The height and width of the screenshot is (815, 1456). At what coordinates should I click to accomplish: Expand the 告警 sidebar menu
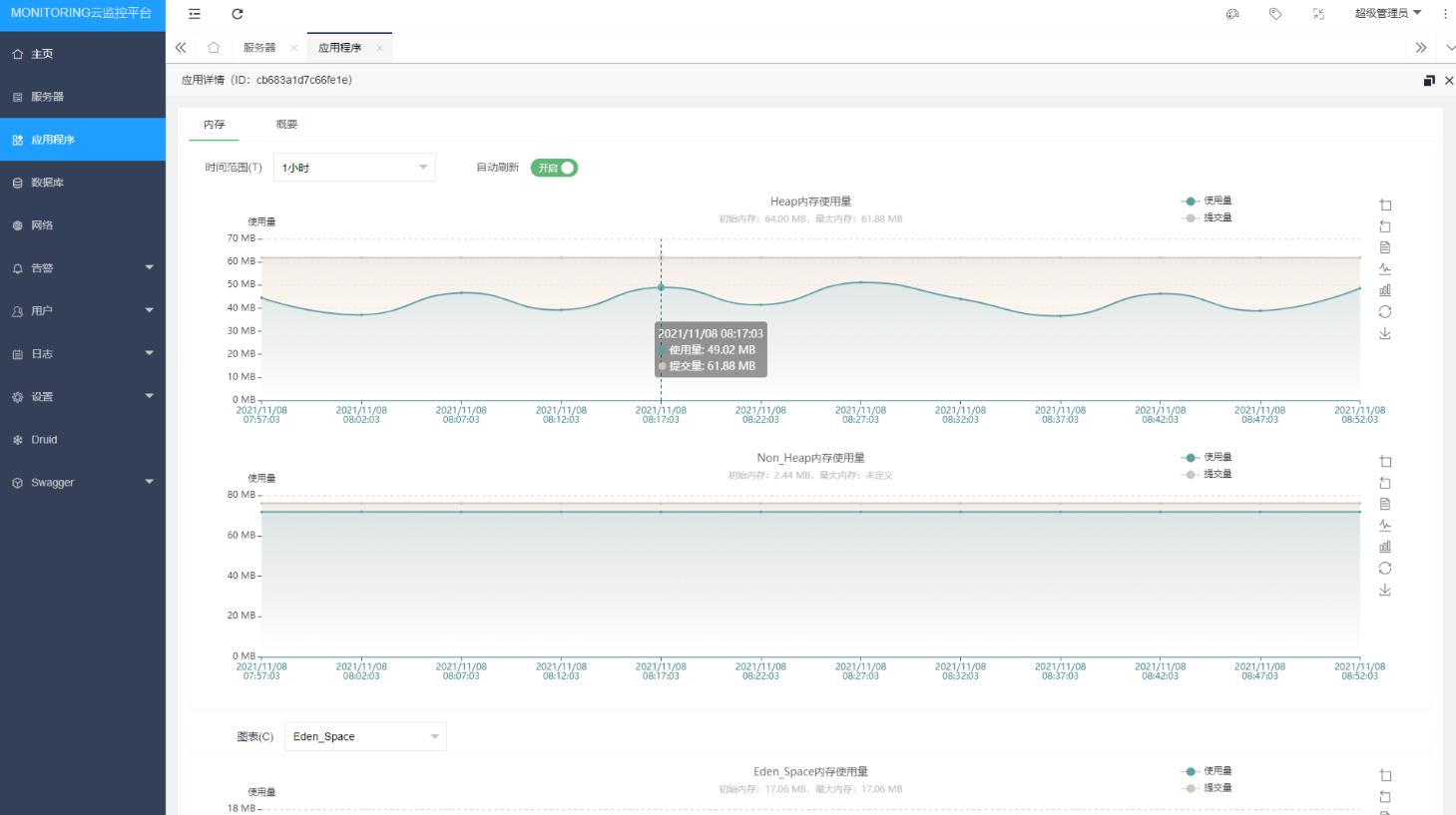click(83, 268)
